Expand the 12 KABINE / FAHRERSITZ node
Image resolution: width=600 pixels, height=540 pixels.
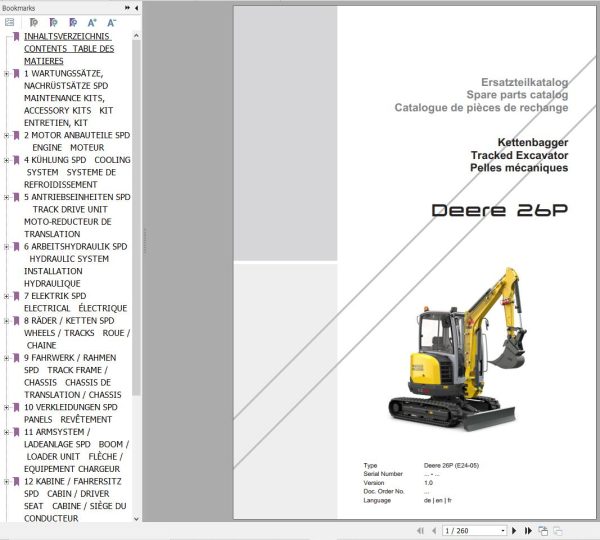(x=7, y=481)
